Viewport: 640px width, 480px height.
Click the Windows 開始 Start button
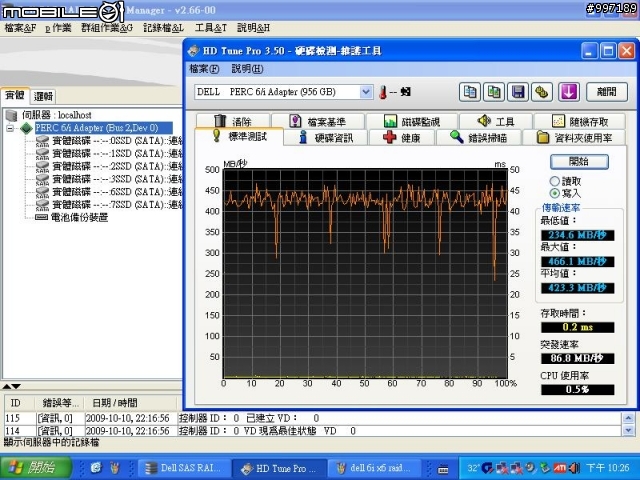tap(36, 468)
